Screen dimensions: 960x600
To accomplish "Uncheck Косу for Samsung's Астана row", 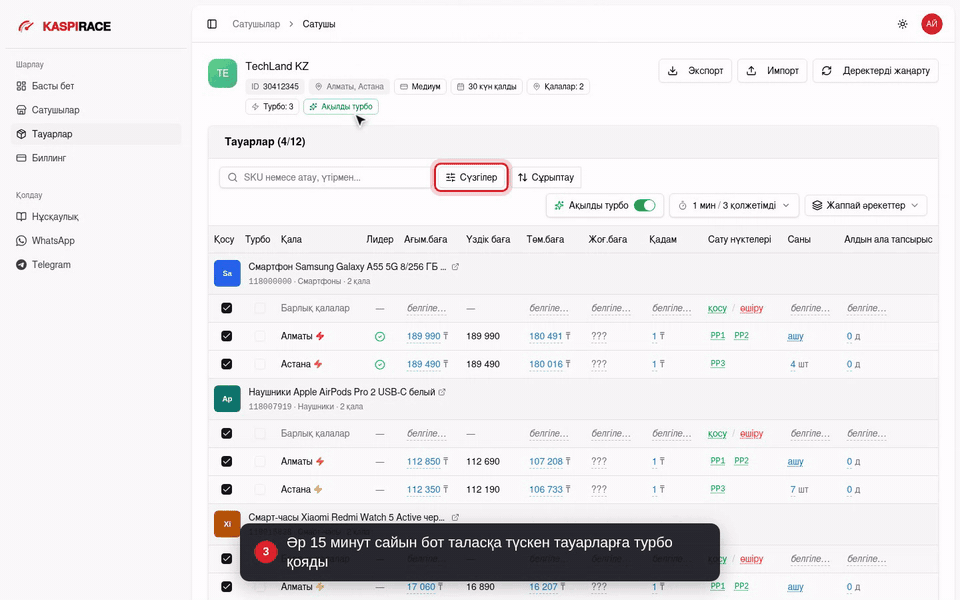I will tap(227, 364).
